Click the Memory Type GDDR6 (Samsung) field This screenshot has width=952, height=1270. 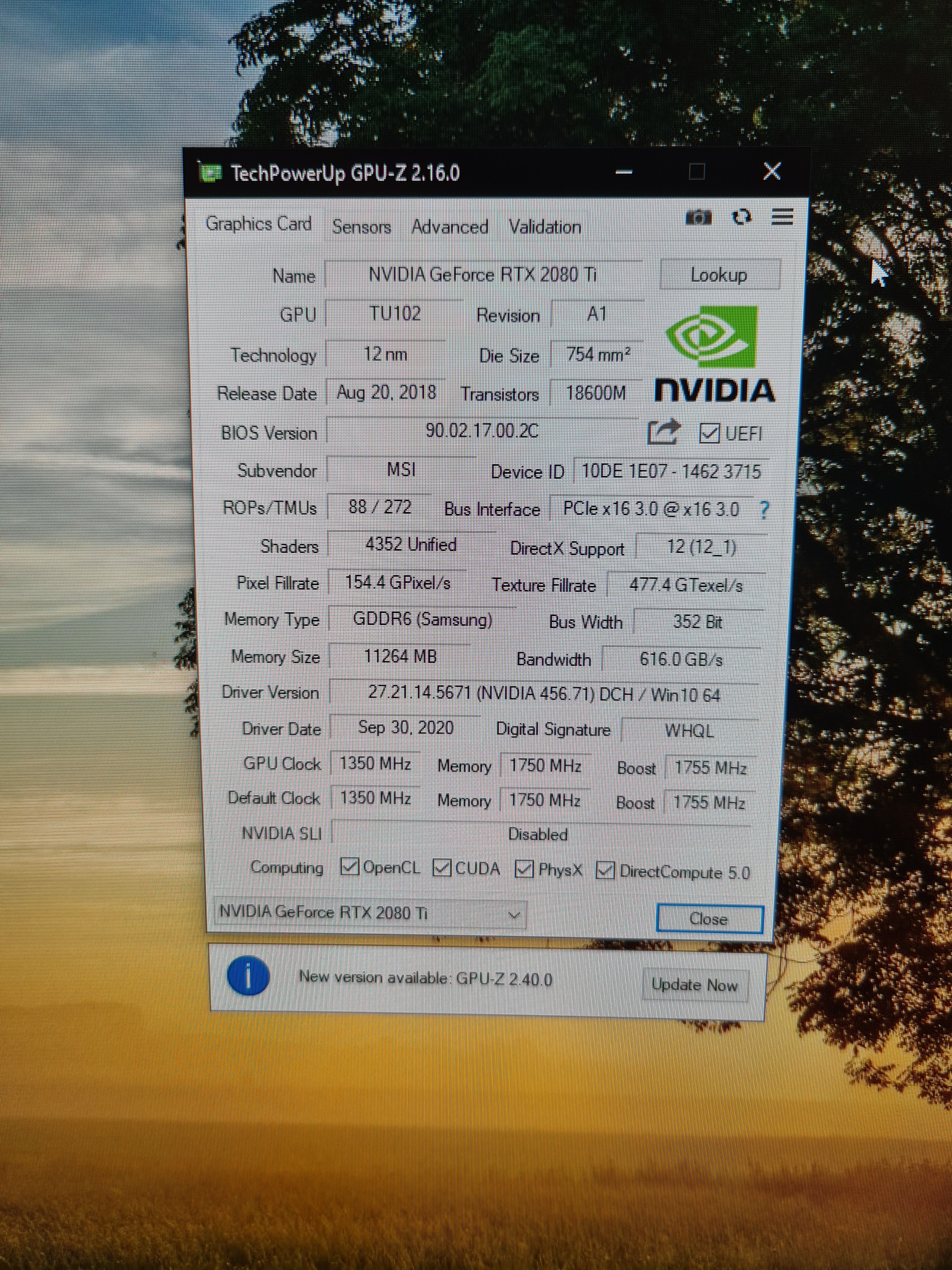pyautogui.click(x=422, y=620)
